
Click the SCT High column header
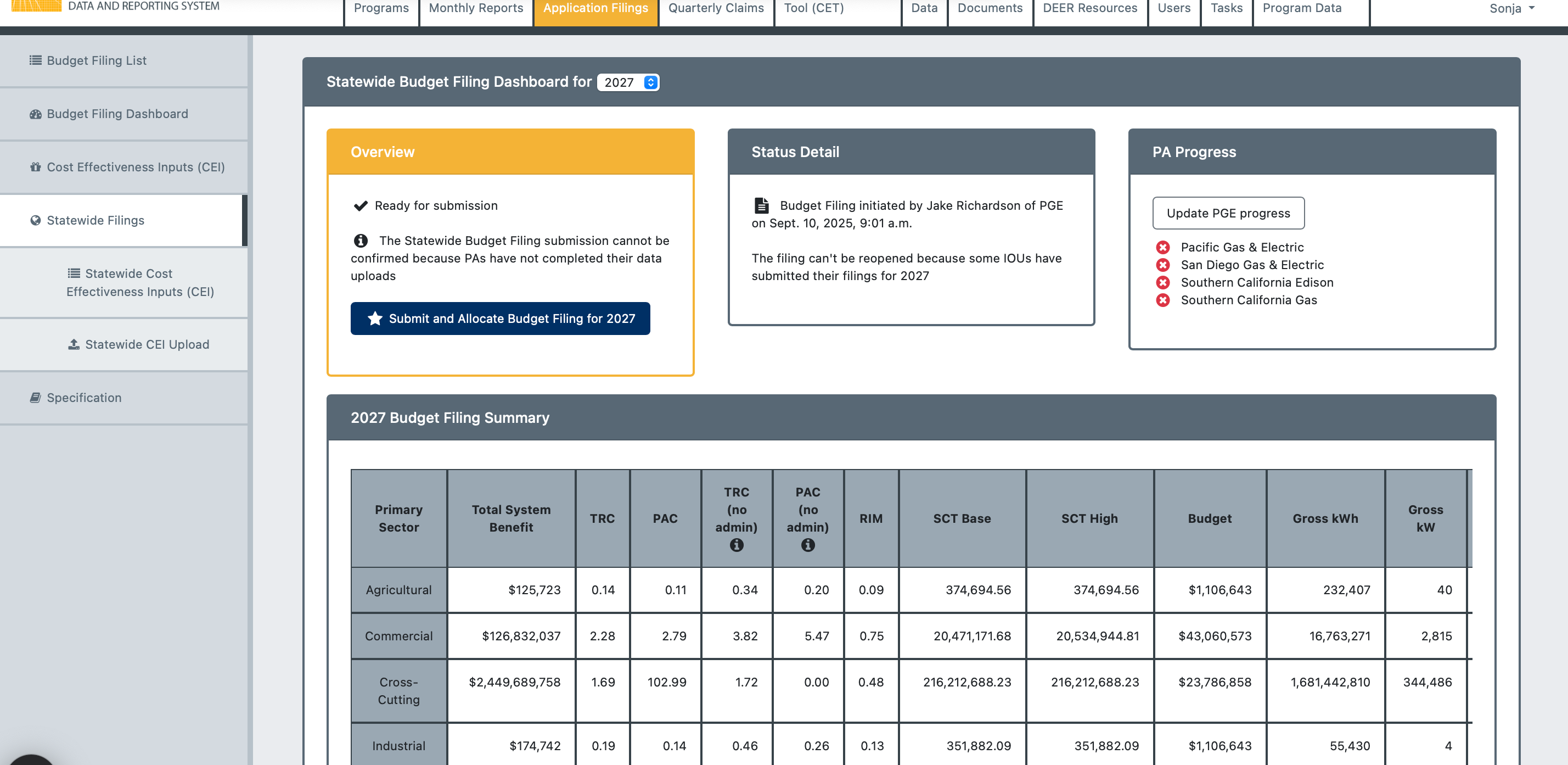coord(1089,519)
